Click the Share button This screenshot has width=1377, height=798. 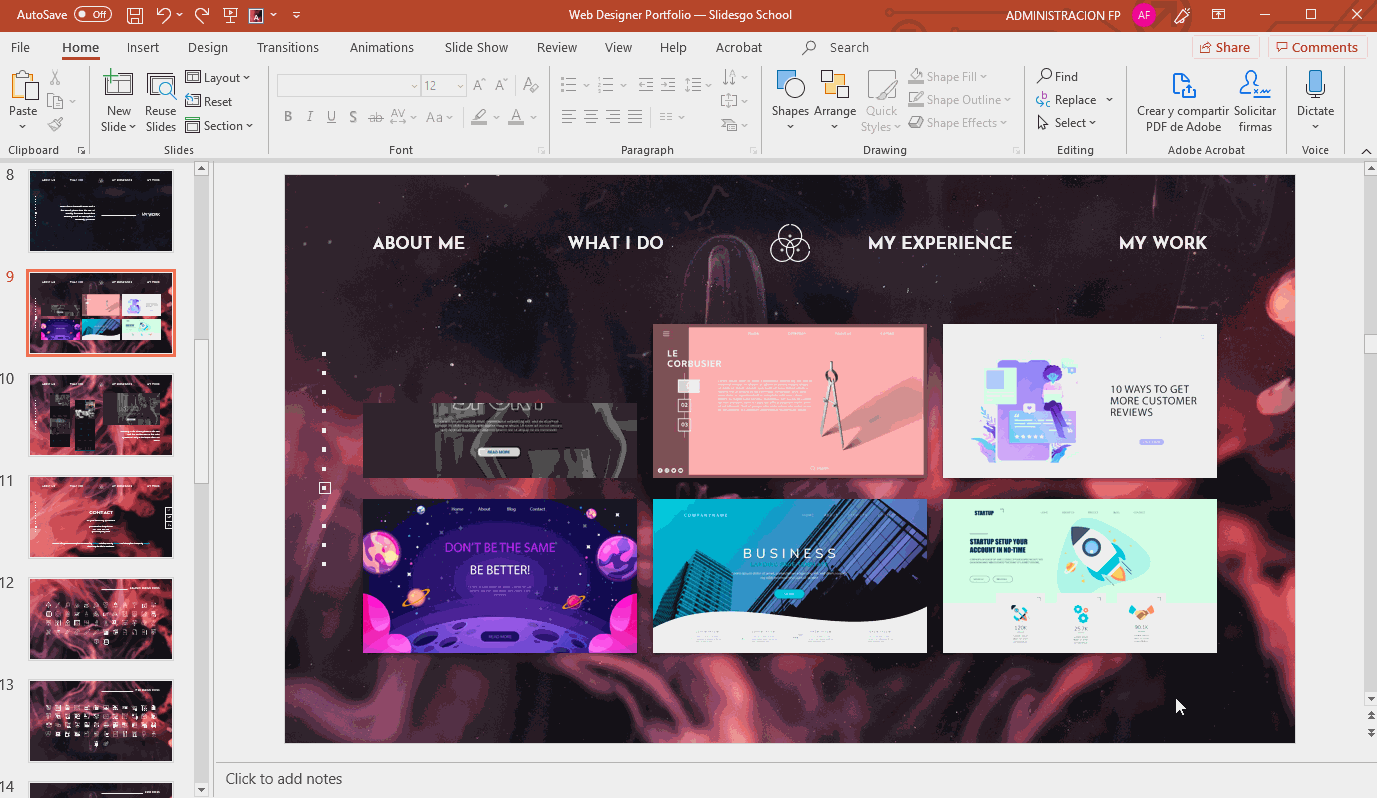[1225, 47]
